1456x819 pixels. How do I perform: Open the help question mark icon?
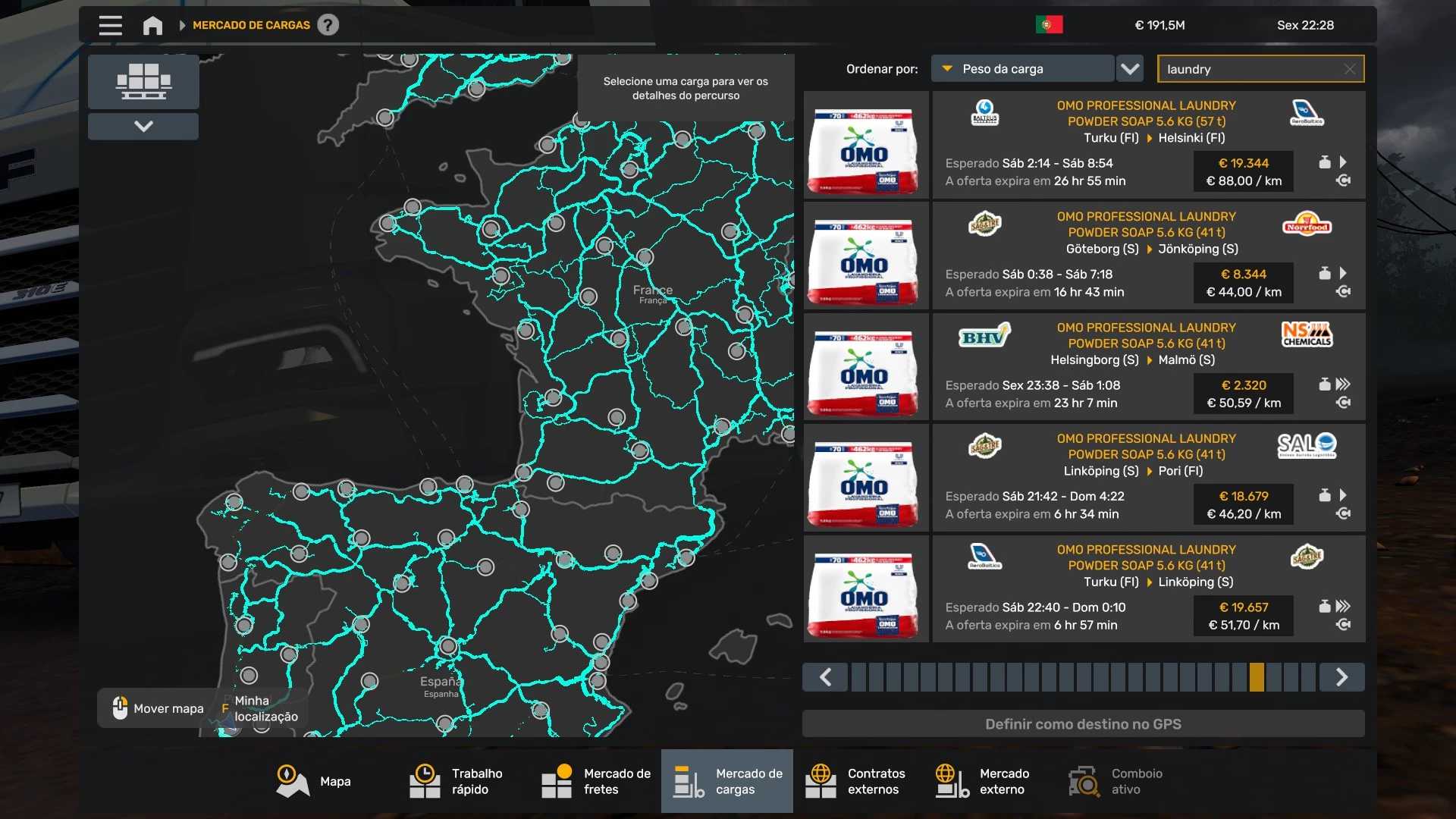click(328, 25)
